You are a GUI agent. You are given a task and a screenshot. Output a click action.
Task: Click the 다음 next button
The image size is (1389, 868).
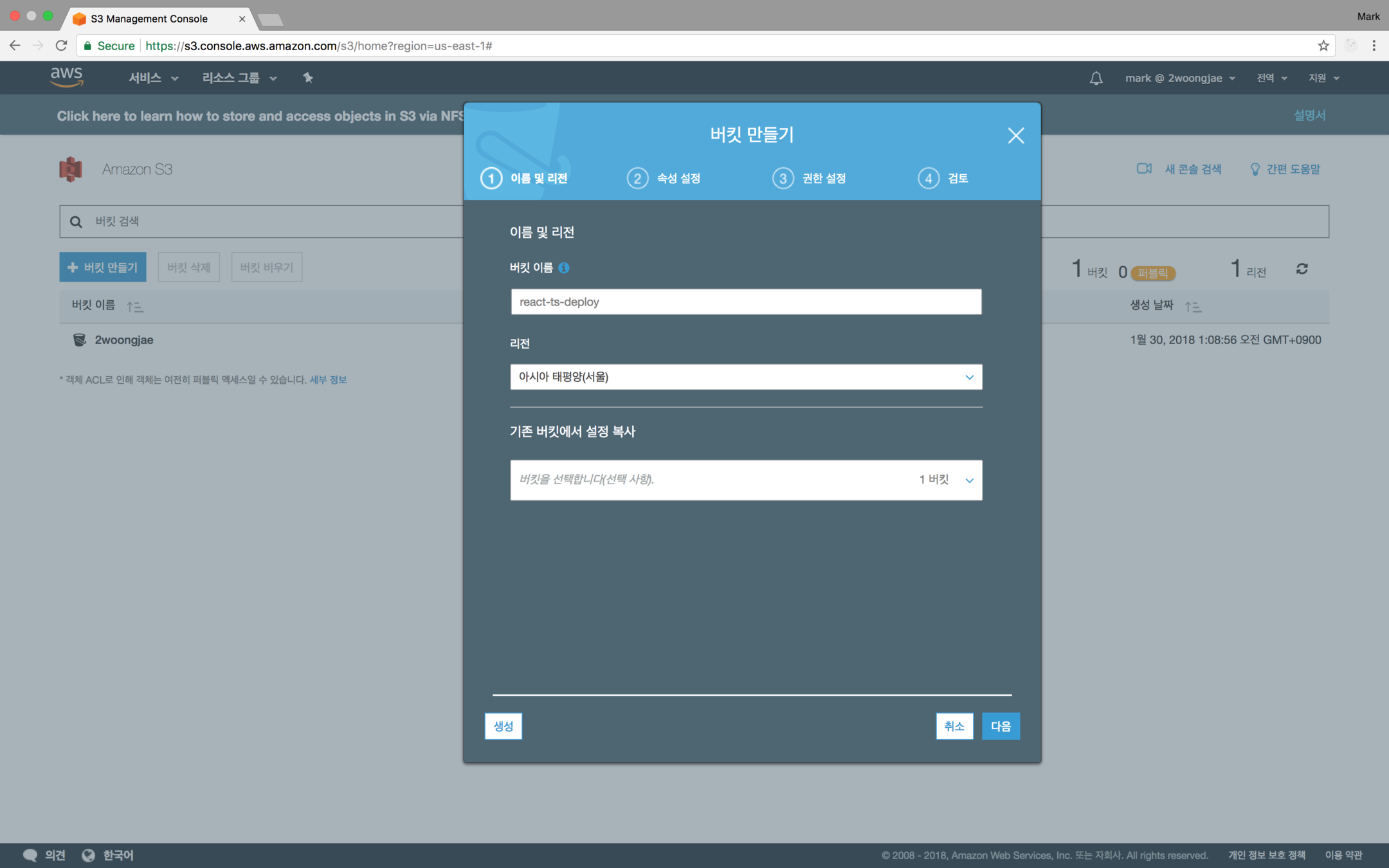tap(1000, 726)
